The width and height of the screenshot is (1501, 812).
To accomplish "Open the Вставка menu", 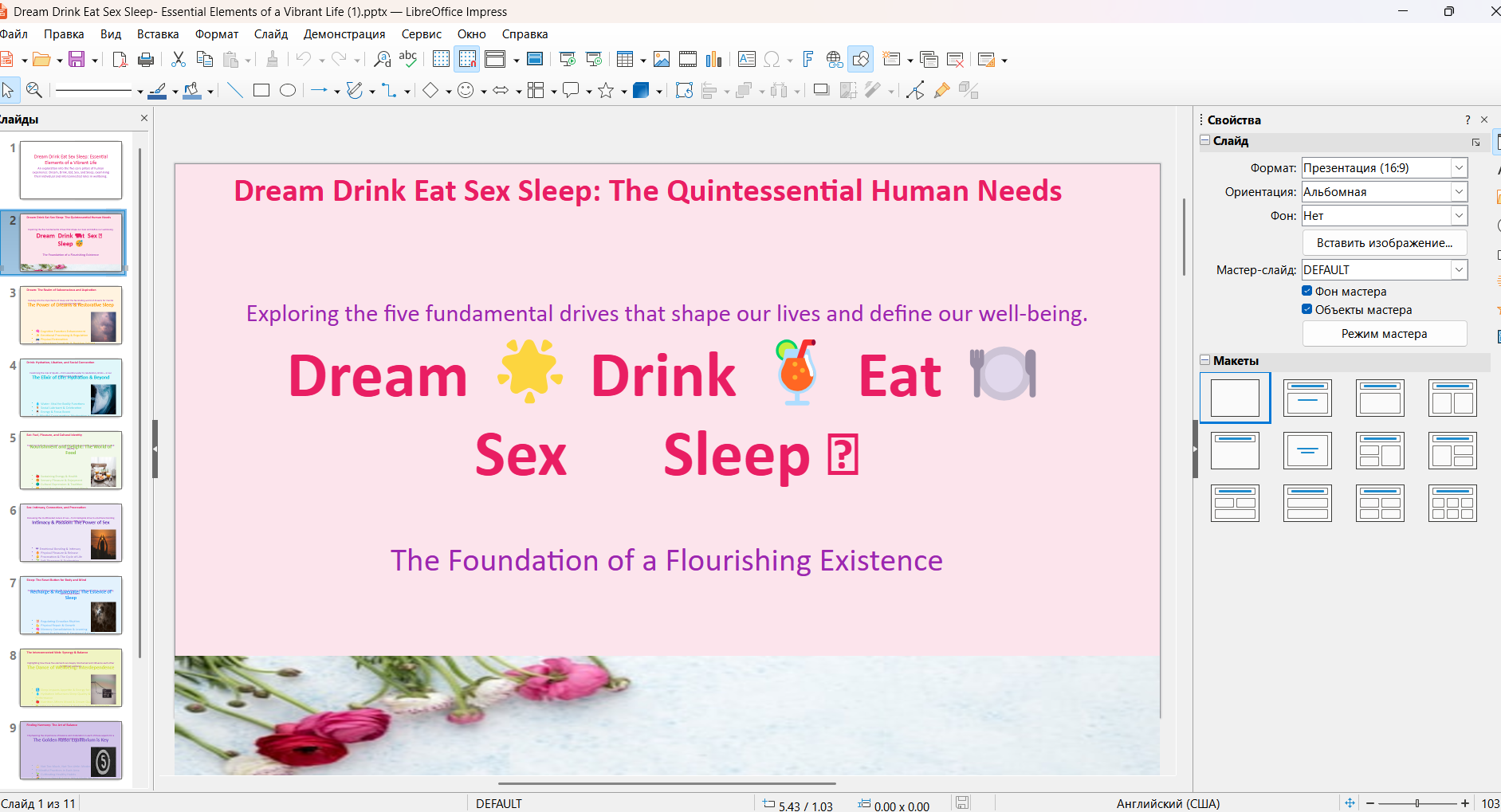I will tap(158, 34).
